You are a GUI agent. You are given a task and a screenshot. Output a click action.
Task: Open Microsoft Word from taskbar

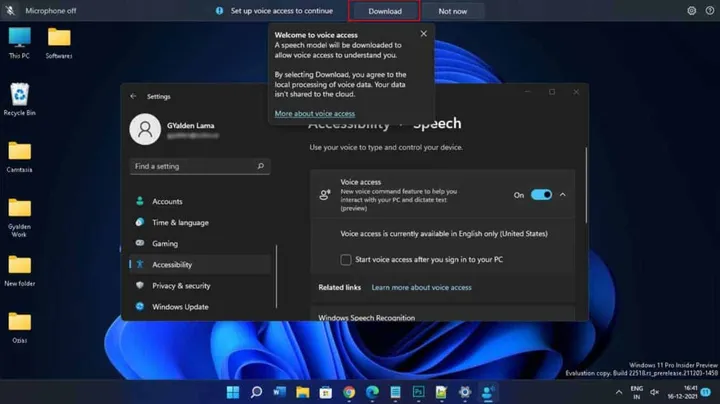279,392
